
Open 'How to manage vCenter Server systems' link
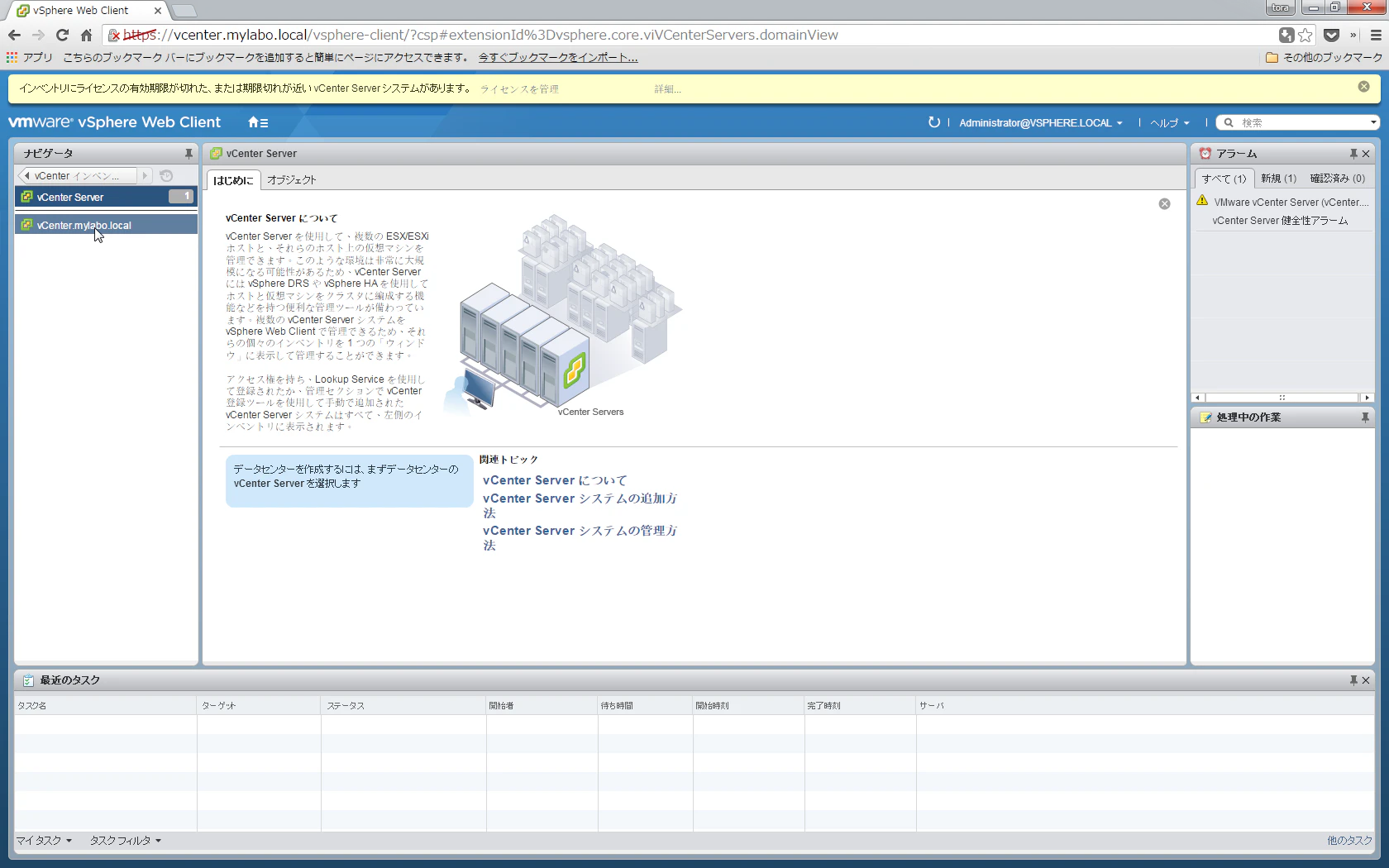coord(580,538)
